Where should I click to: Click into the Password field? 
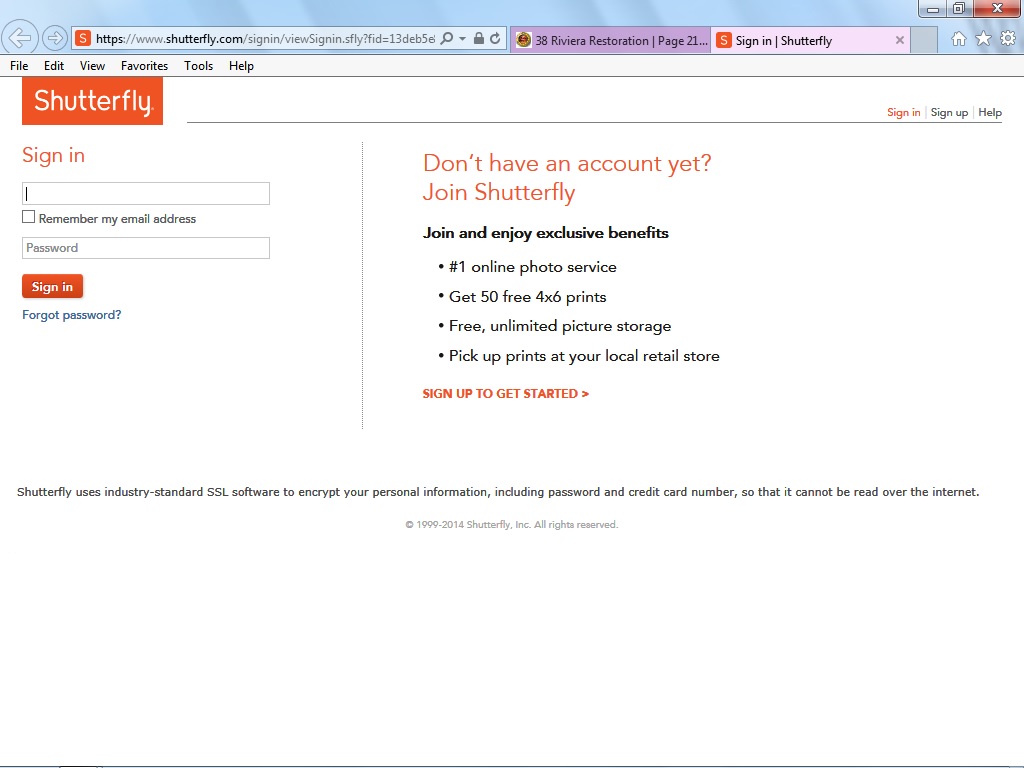coord(146,248)
